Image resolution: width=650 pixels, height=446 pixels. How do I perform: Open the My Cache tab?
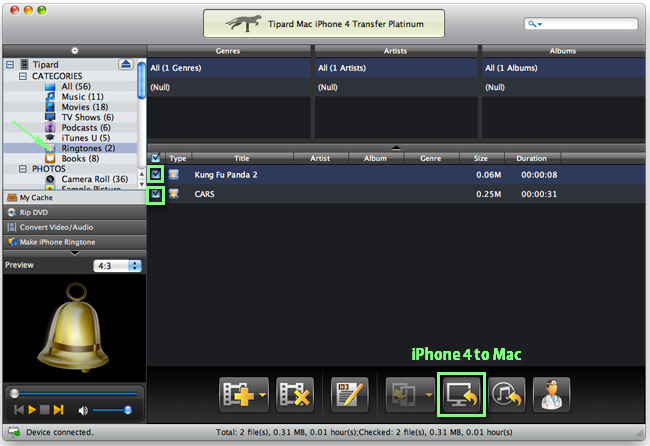pos(75,198)
